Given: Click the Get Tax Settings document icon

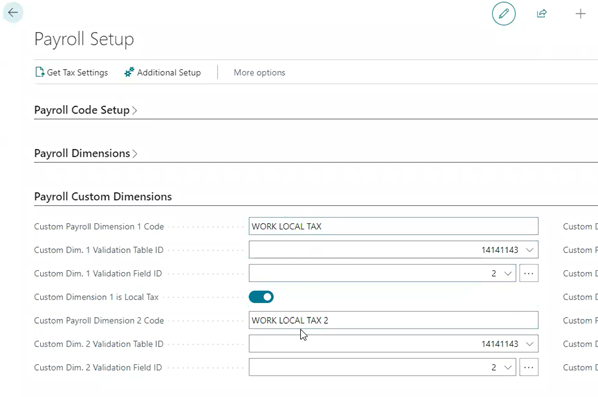Looking at the screenshot, I should [x=40, y=72].
